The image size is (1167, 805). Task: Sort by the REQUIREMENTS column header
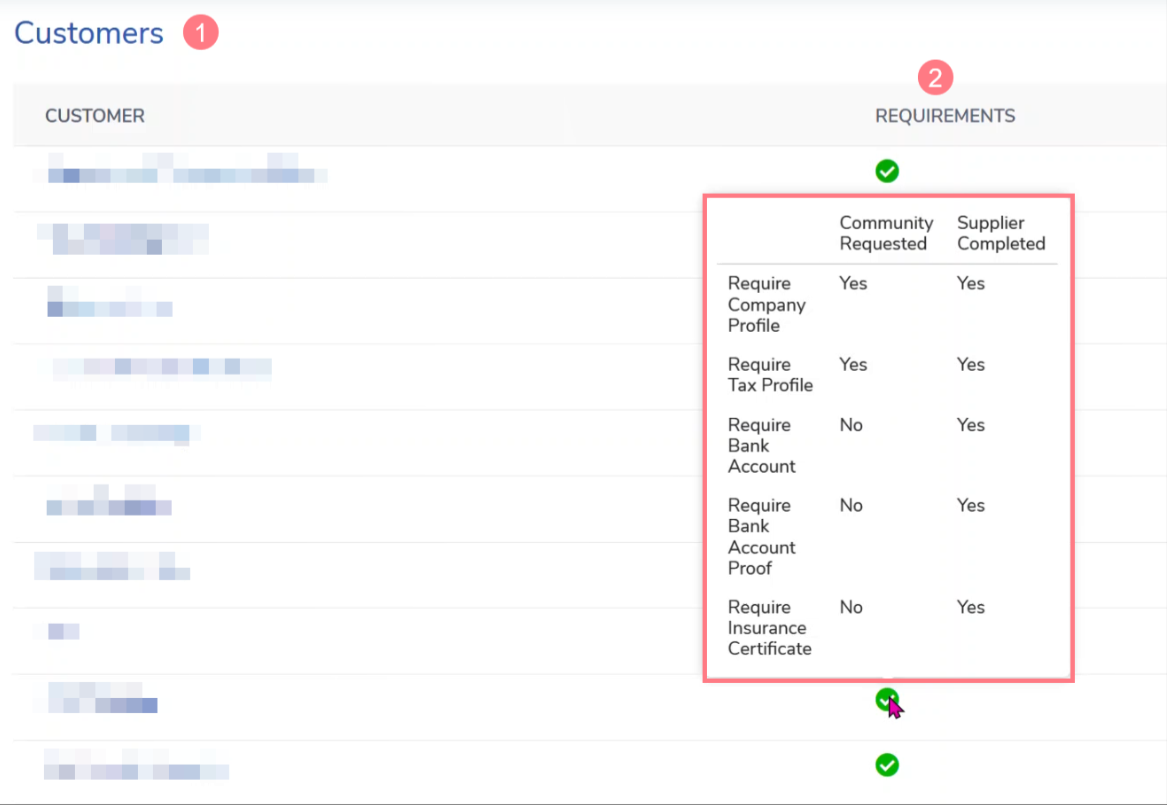click(945, 116)
